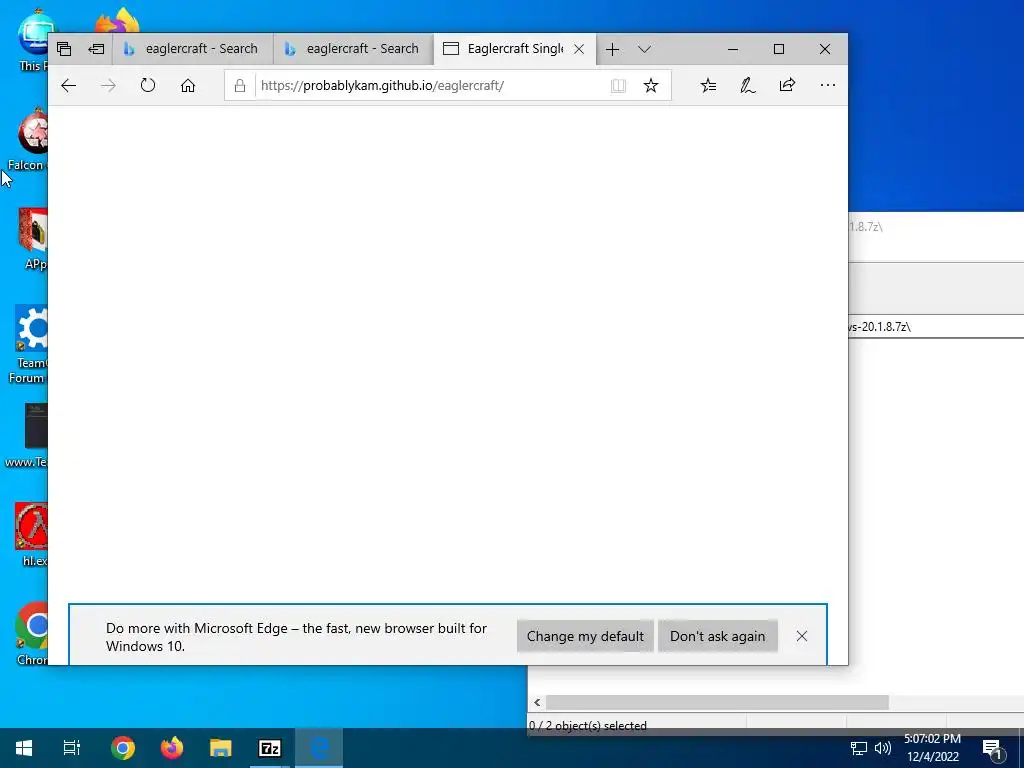
Task: Open Task View on the taskbar
Action: click(x=72, y=748)
